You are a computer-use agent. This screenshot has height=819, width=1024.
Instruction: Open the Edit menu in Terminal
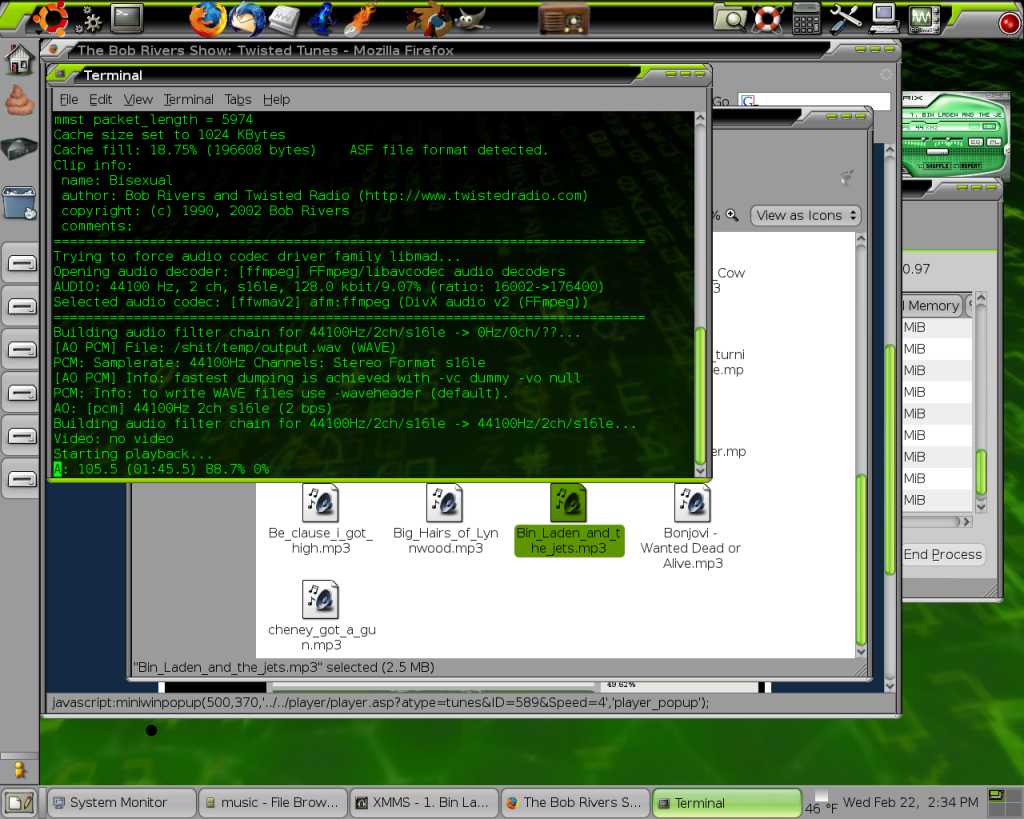pos(100,99)
